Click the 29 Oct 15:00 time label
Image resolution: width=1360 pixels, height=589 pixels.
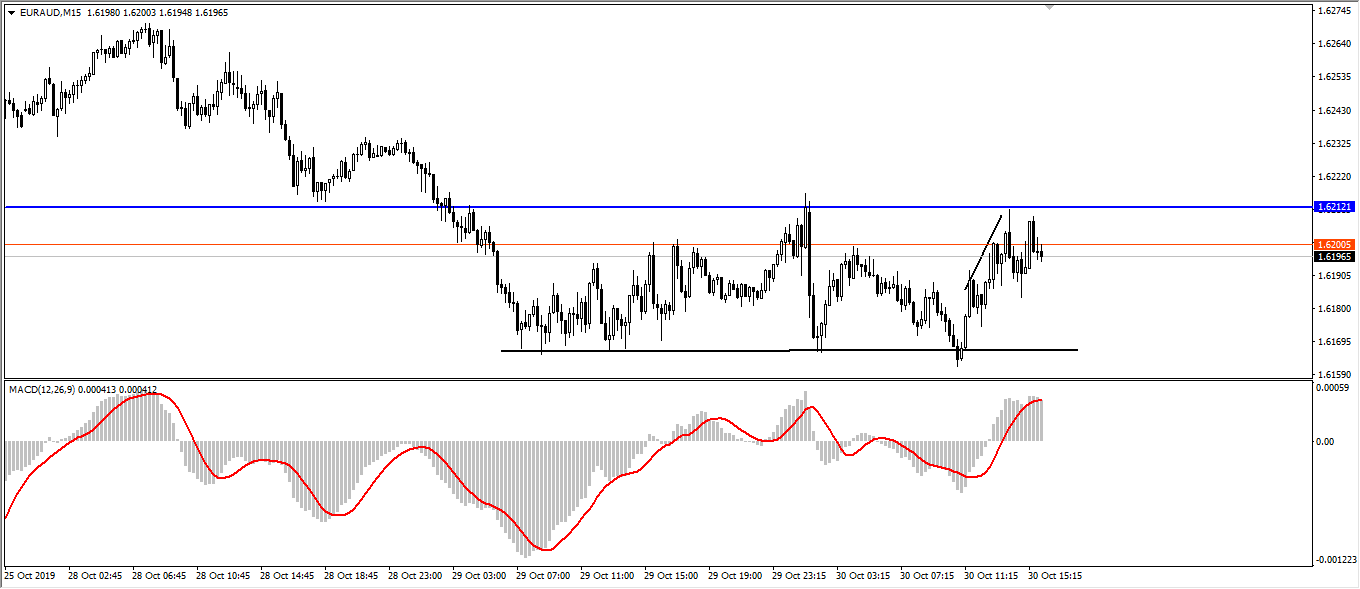click(x=672, y=576)
